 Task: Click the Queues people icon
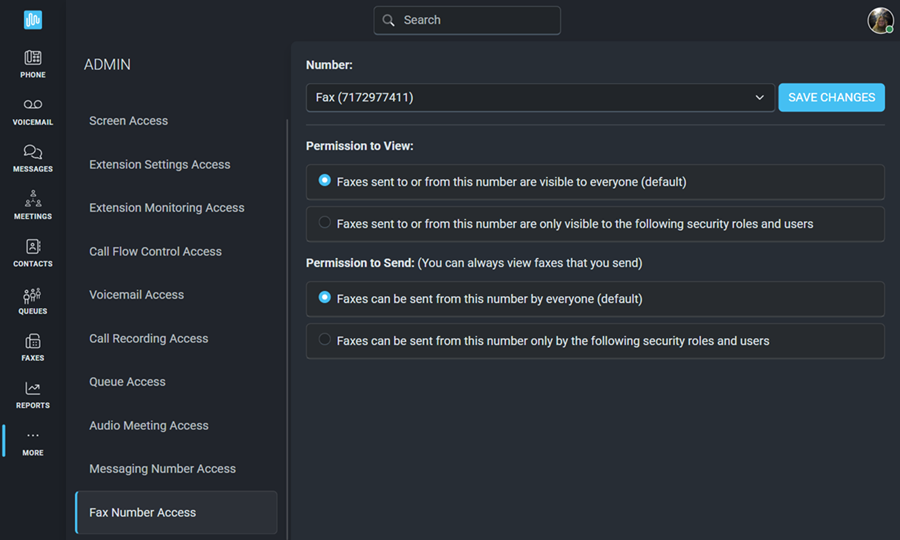[x=32, y=295]
